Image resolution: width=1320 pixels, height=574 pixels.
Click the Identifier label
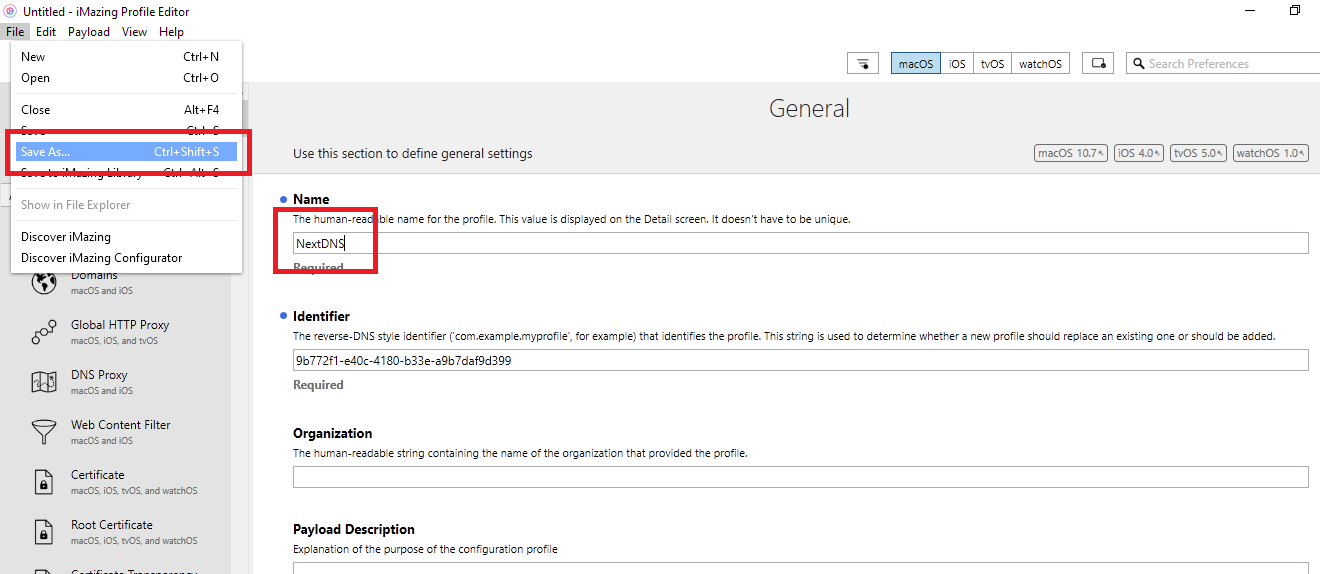[321, 316]
